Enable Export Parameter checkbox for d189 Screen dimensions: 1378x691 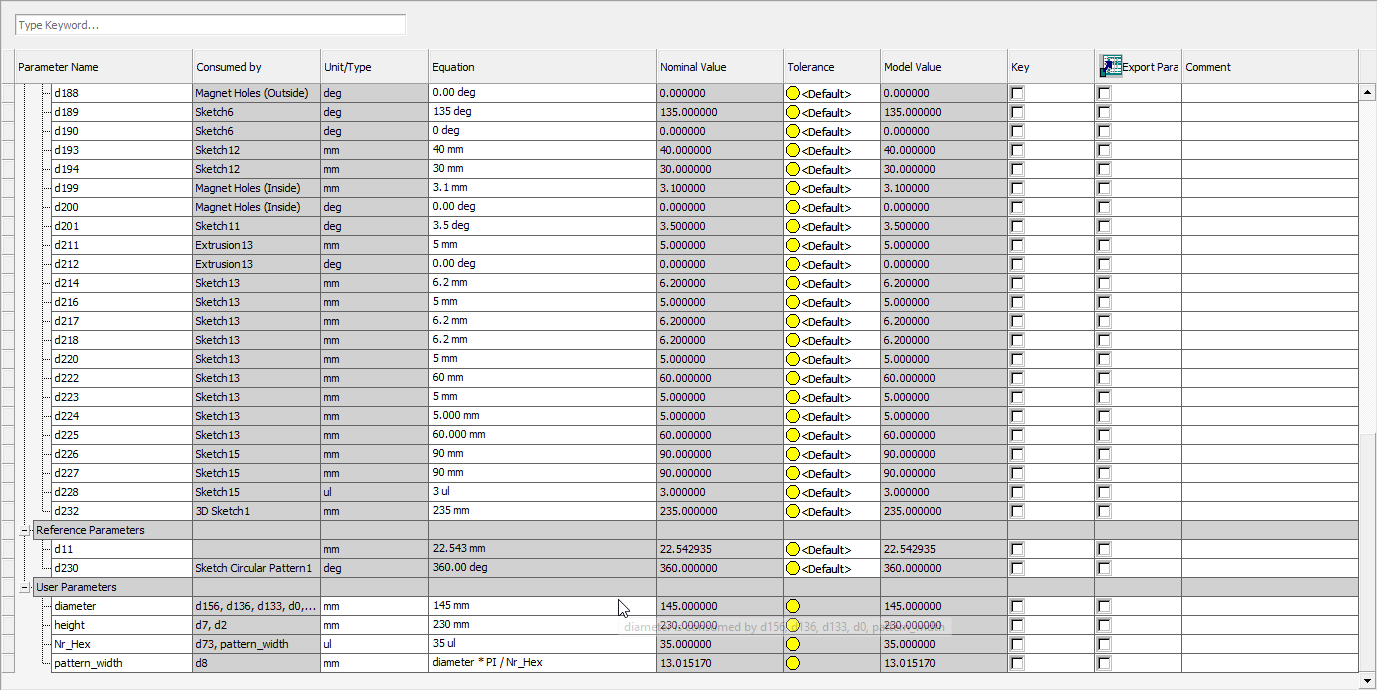(1104, 112)
